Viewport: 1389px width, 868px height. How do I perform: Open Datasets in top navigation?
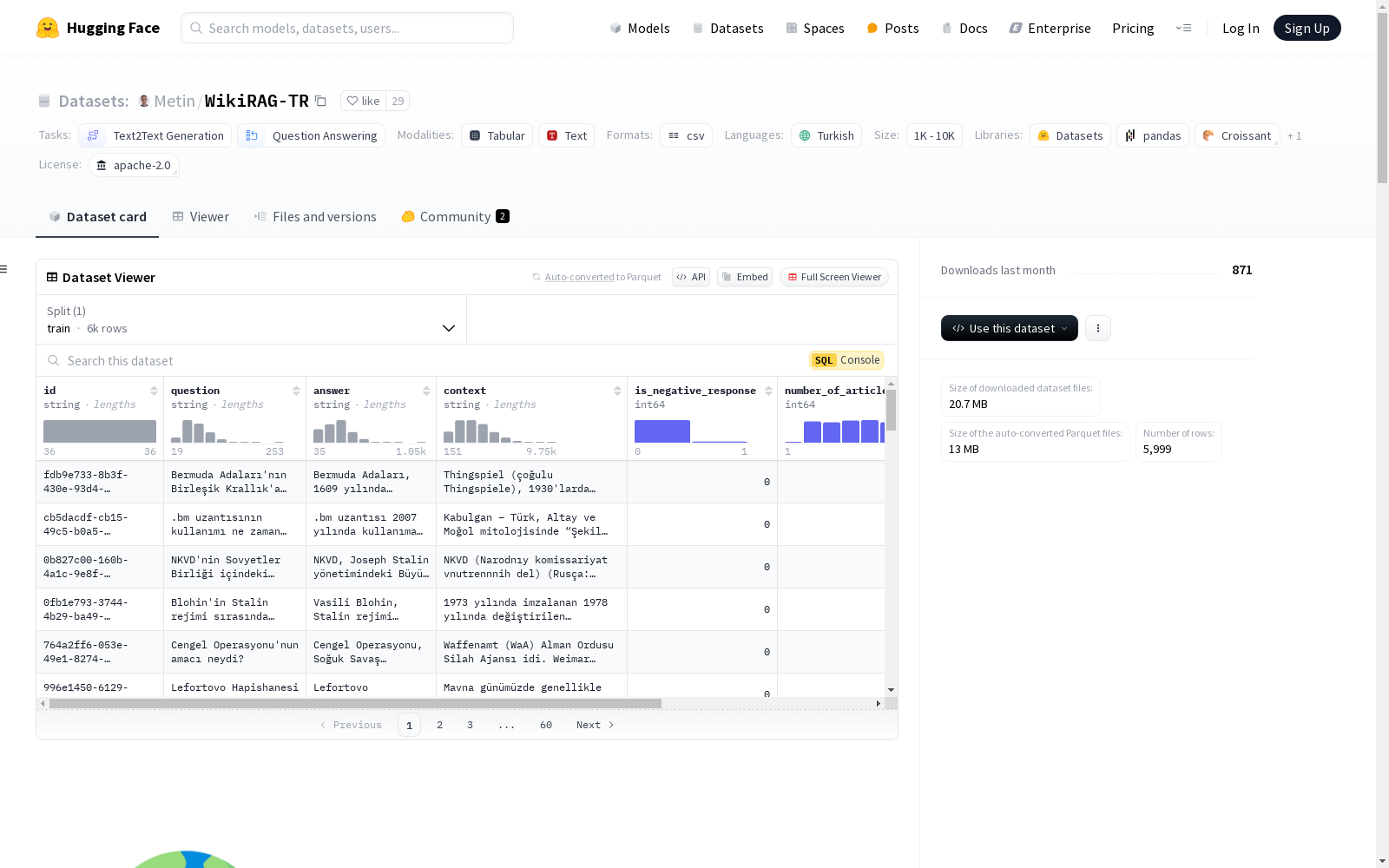pos(727,28)
